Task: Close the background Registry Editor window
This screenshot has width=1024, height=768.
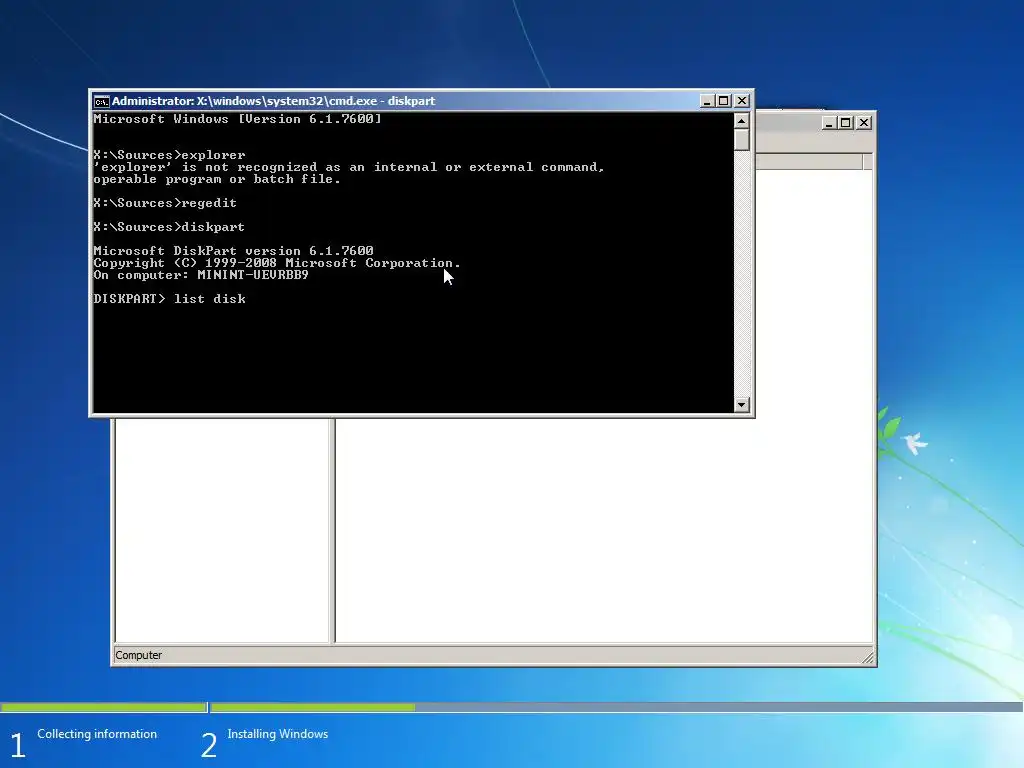Action: point(863,123)
